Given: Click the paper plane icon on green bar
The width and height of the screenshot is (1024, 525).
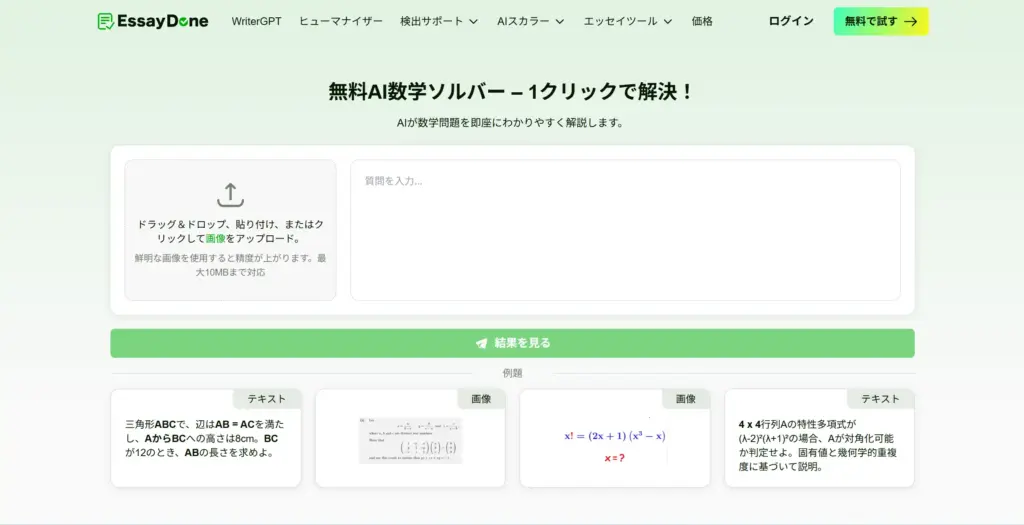Looking at the screenshot, I should (481, 343).
